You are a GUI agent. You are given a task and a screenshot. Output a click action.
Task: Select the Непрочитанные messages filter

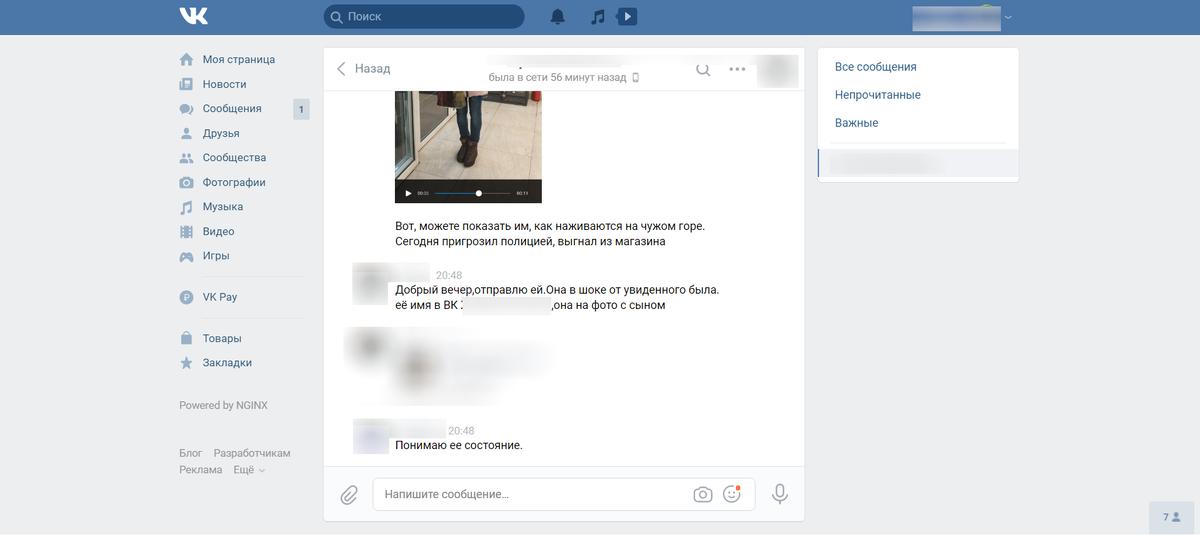(x=877, y=95)
